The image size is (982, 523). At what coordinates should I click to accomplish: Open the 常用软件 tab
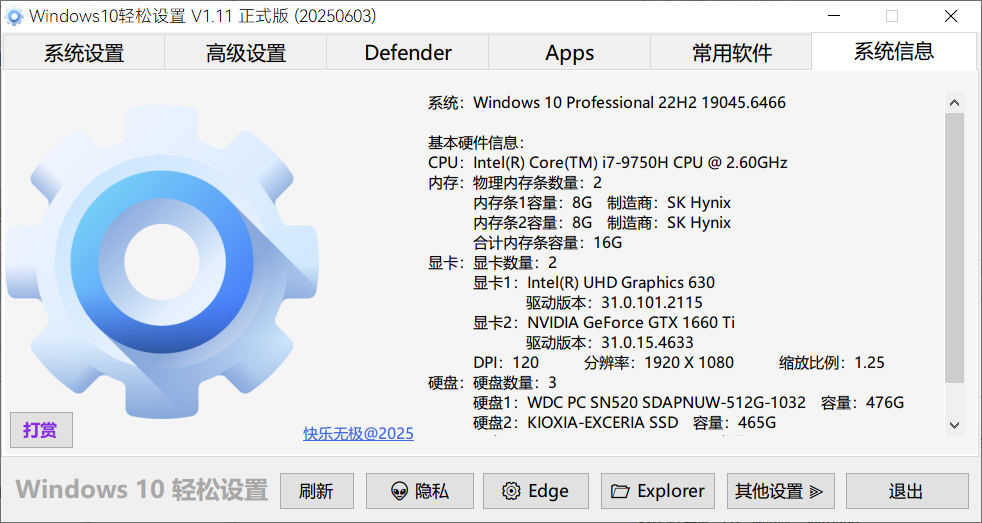pyautogui.click(x=732, y=53)
